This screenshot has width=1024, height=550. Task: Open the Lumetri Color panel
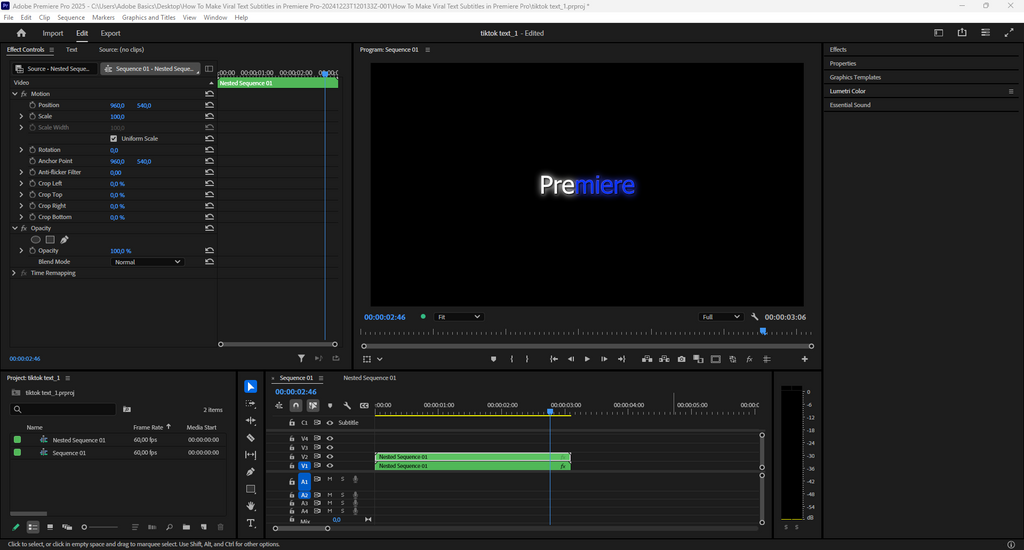(848, 91)
